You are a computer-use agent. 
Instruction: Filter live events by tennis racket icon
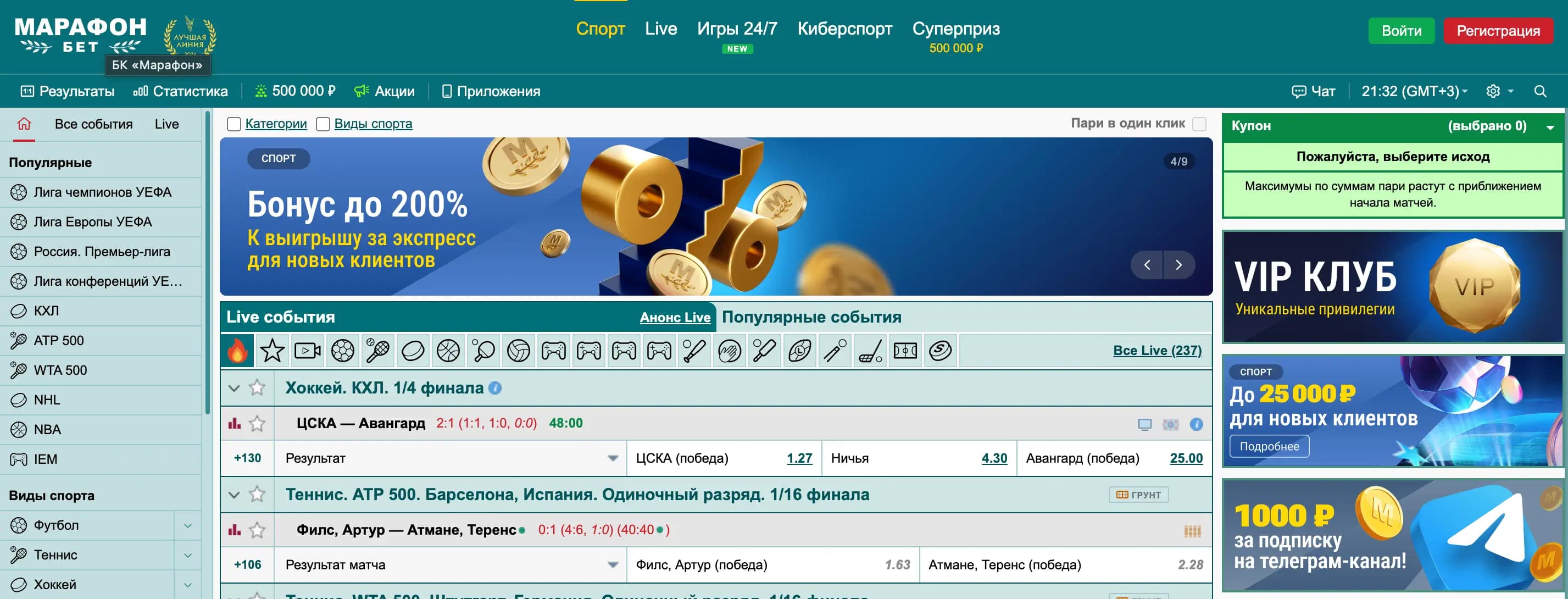click(x=378, y=351)
